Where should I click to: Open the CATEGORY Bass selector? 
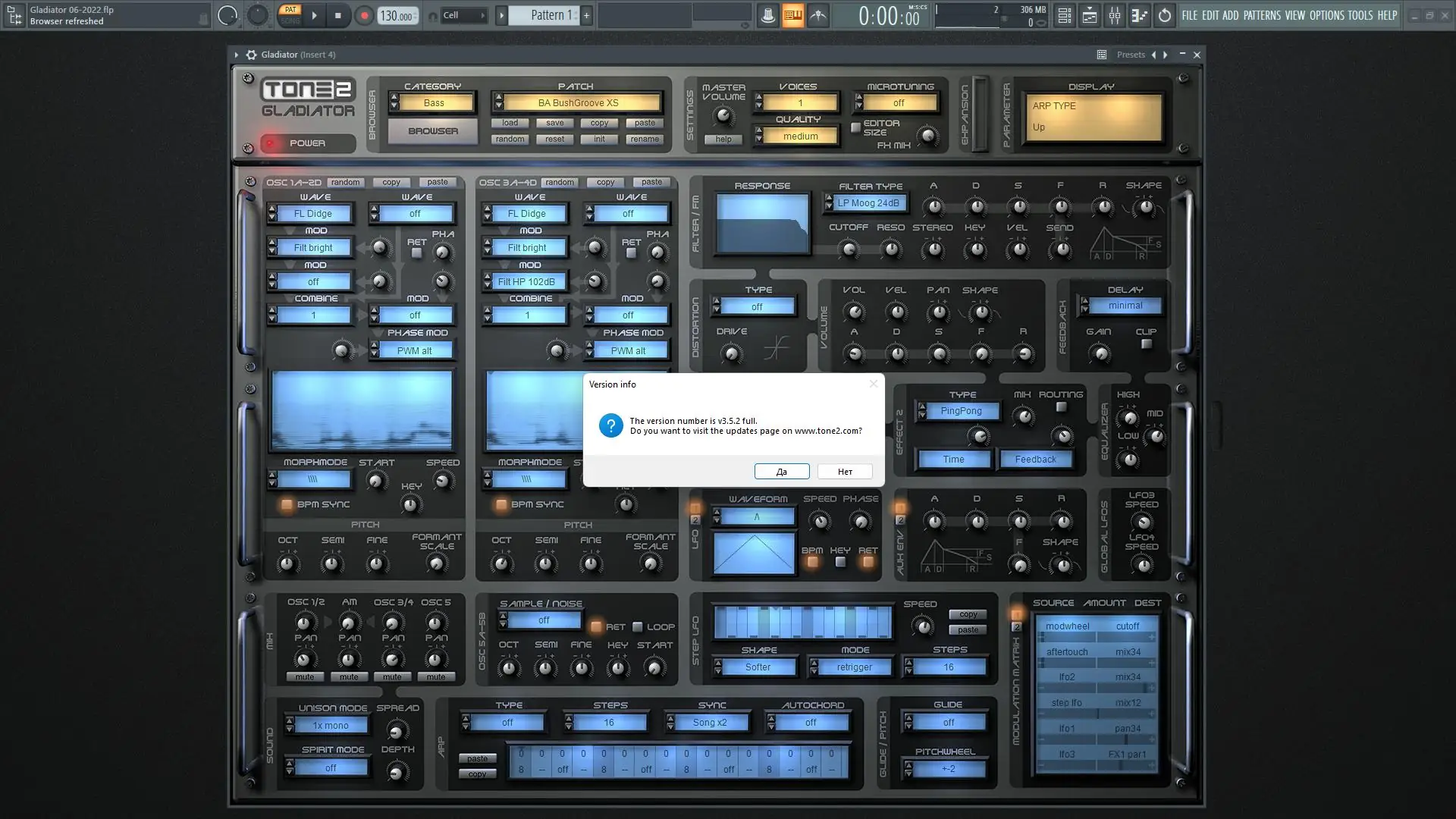click(434, 103)
